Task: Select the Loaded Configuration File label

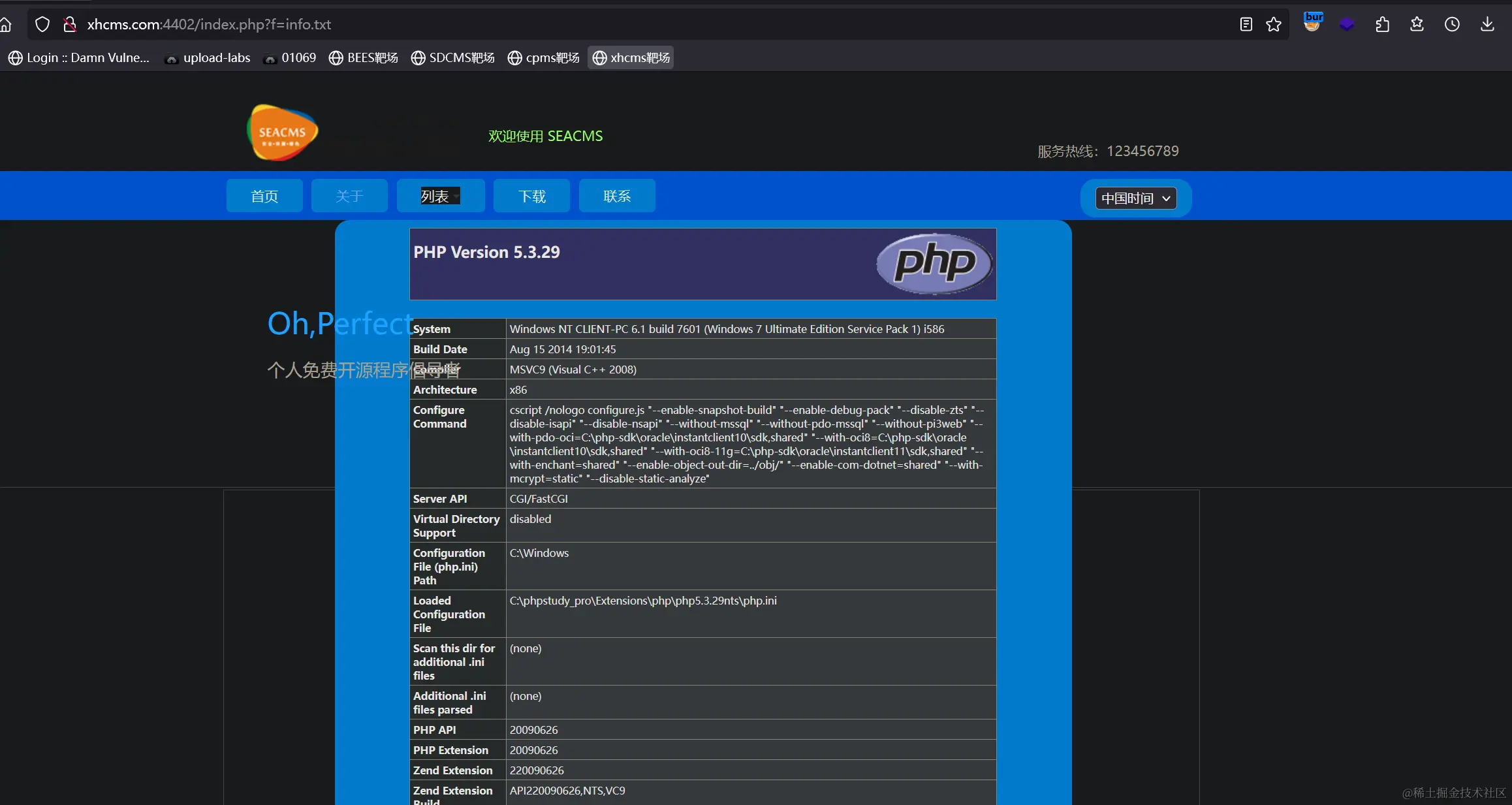Action: click(x=449, y=614)
